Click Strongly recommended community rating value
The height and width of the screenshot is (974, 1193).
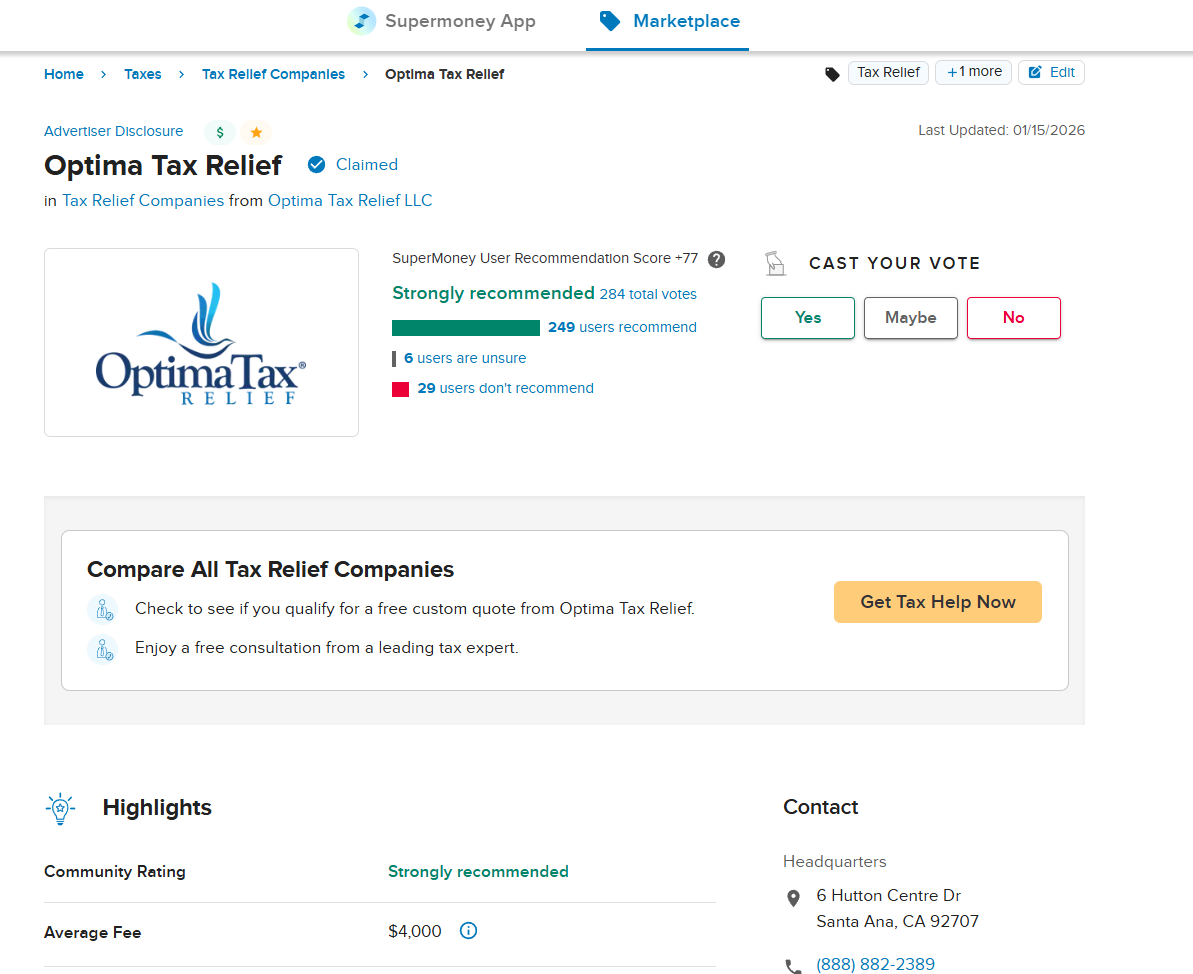[478, 871]
